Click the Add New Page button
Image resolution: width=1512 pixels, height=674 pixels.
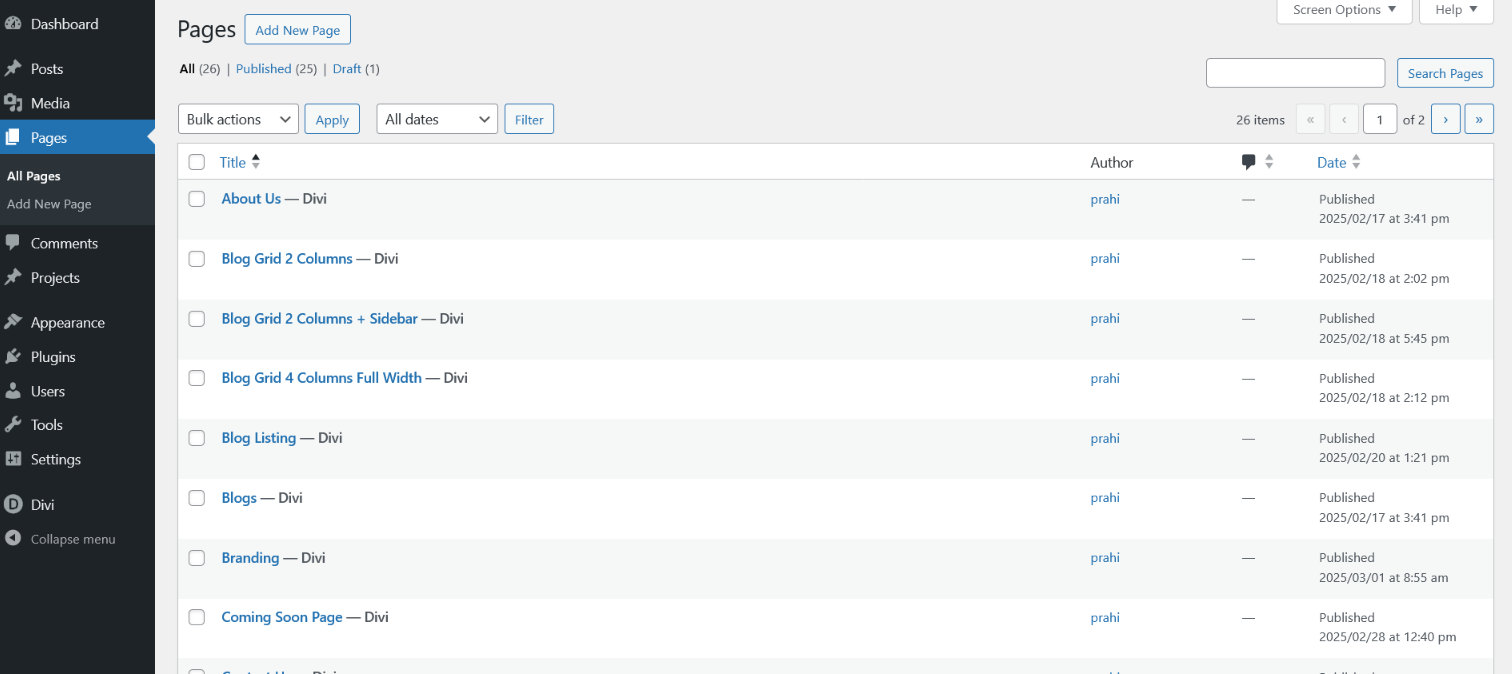(298, 30)
